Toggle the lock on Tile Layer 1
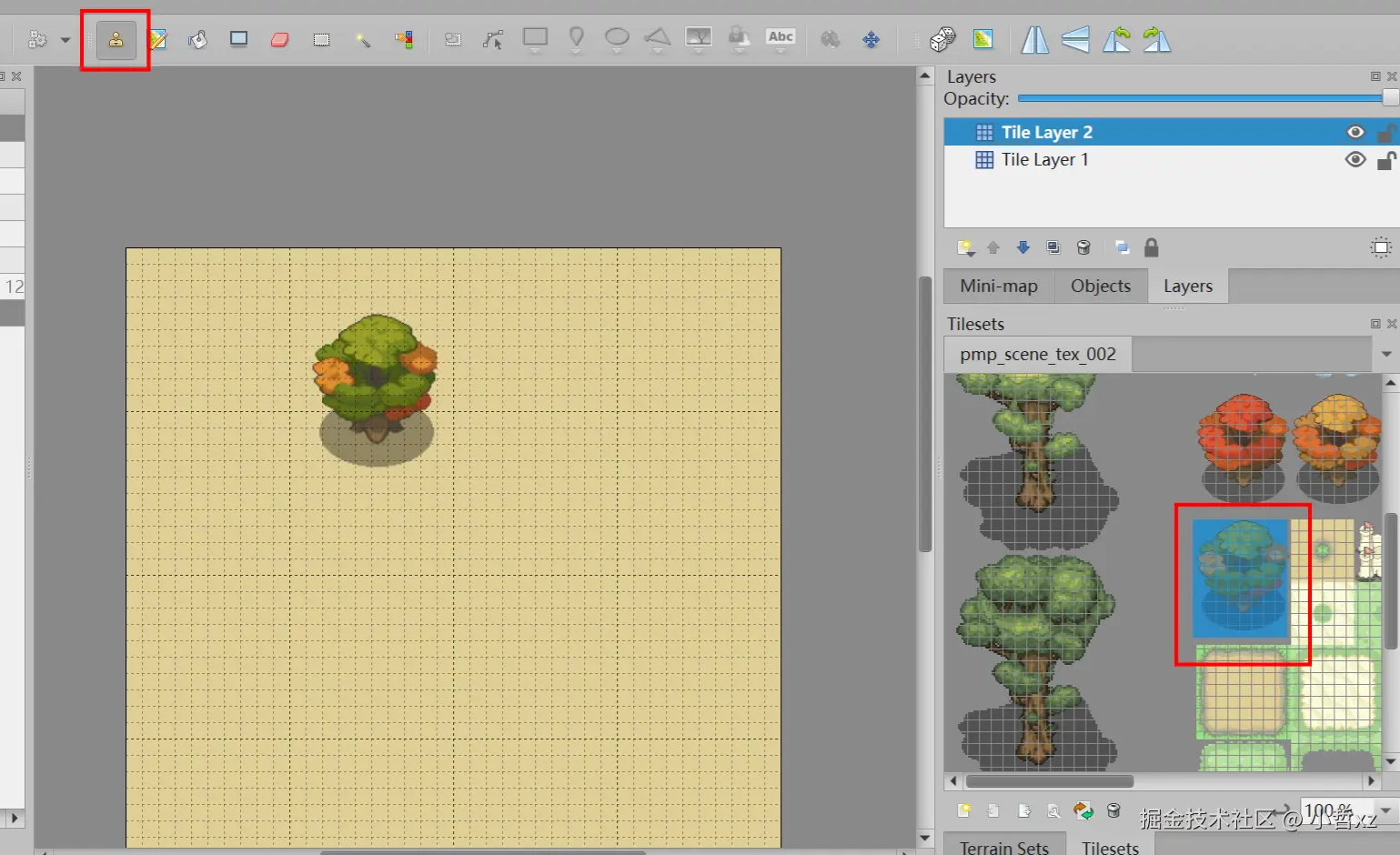This screenshot has height=855, width=1400. click(x=1385, y=161)
